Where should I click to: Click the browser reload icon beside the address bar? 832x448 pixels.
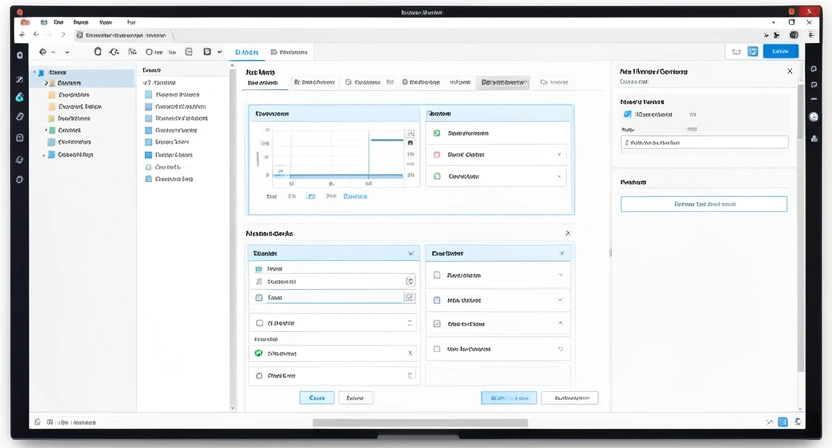tap(62, 34)
